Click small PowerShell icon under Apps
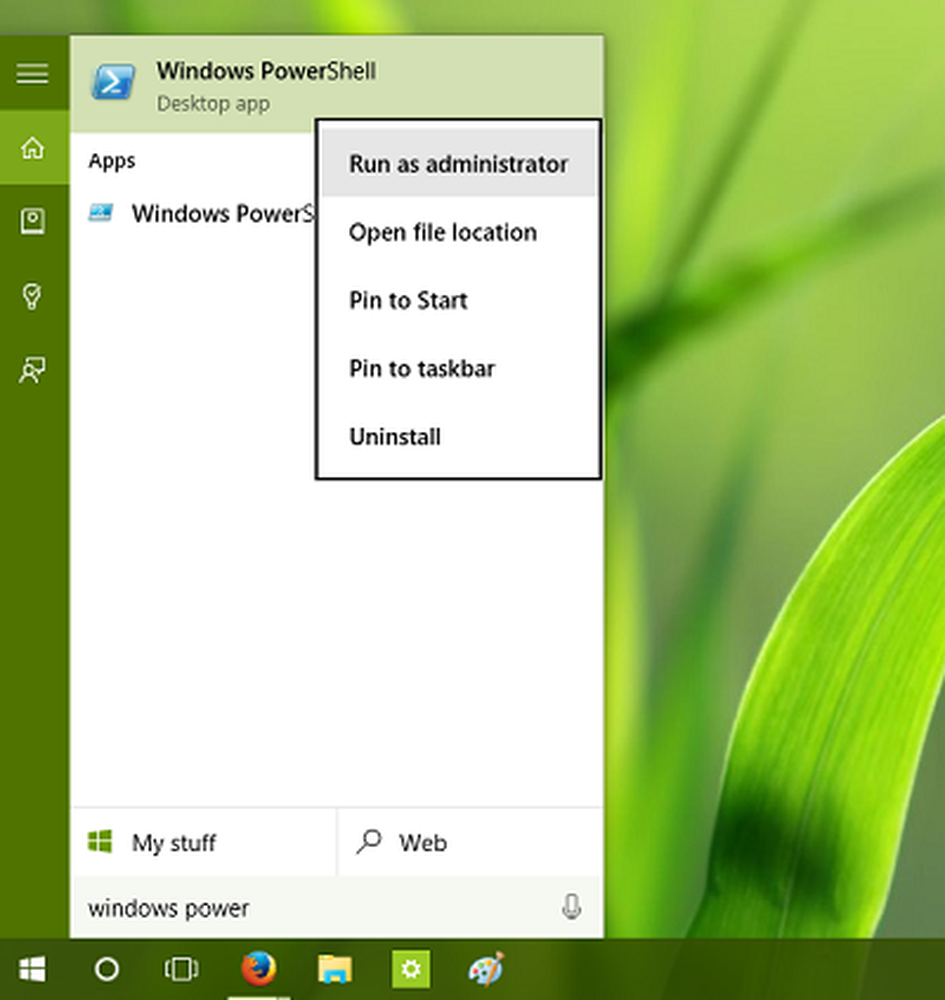 [x=101, y=212]
